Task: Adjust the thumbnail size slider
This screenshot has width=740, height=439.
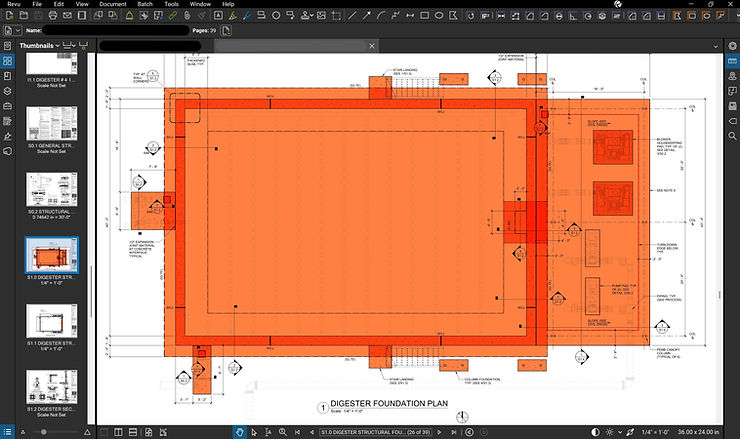Action: pyautogui.click(x=44, y=432)
